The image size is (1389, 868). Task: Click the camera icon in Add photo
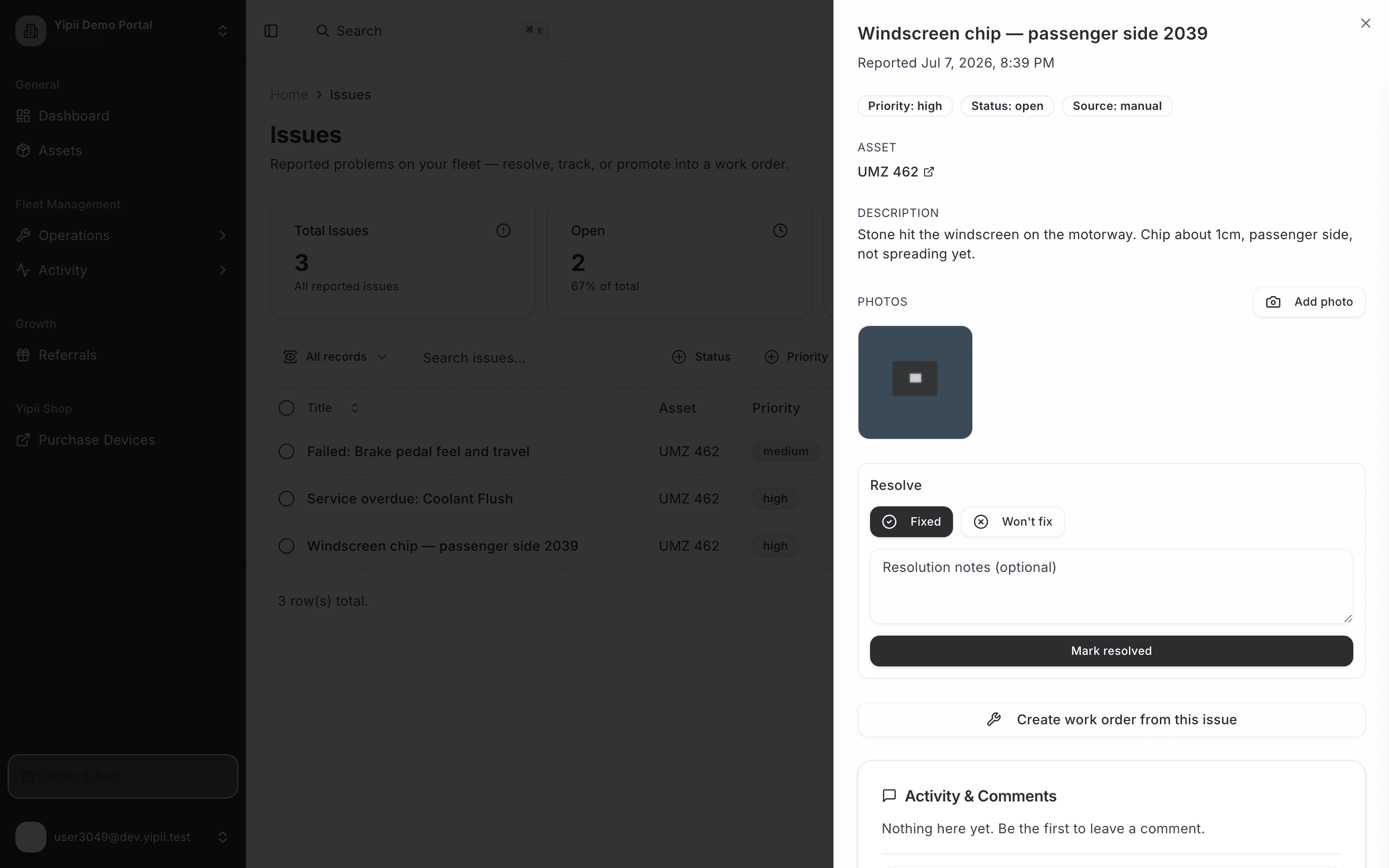point(1273,302)
